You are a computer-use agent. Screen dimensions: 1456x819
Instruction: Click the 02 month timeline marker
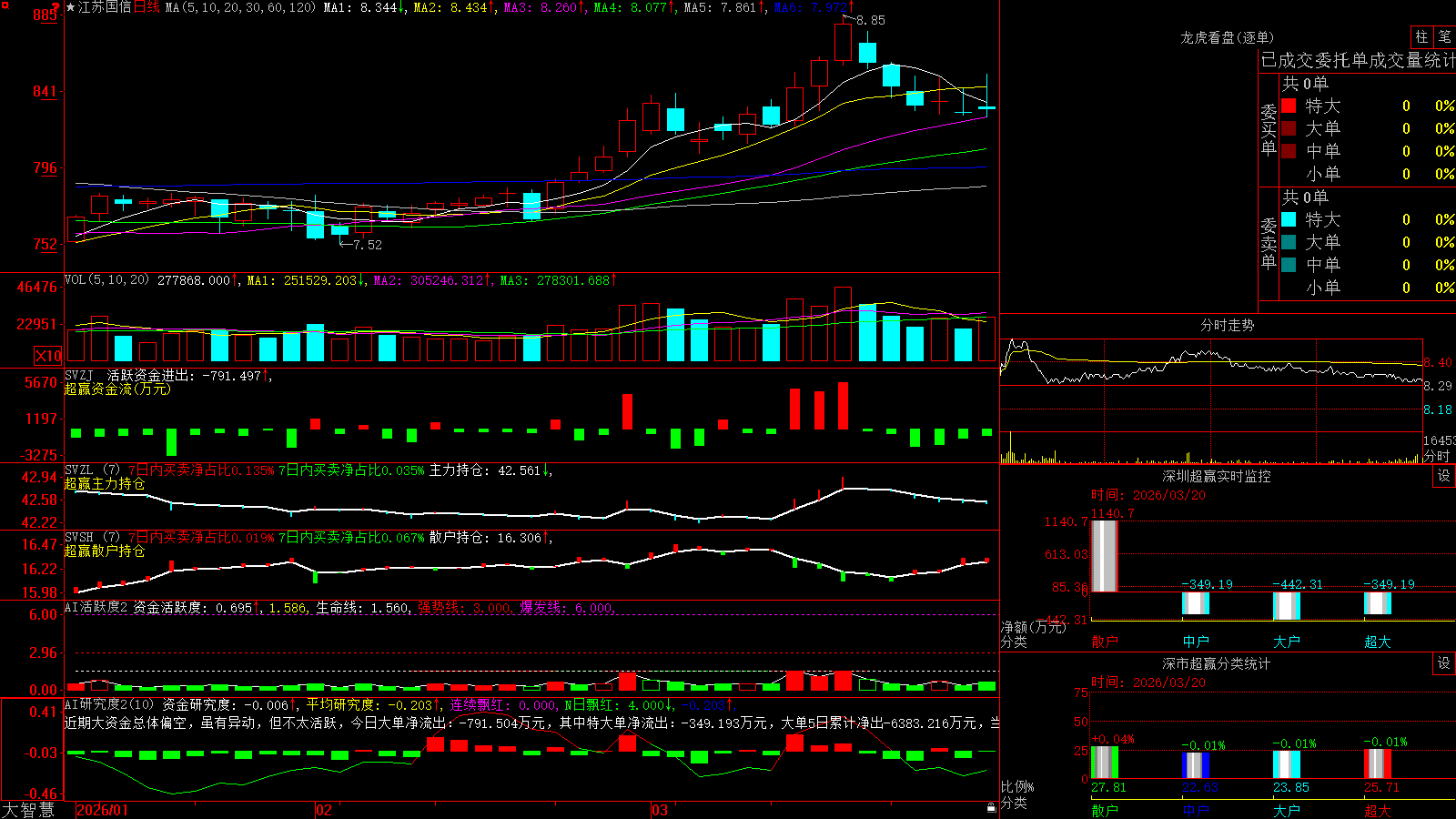click(324, 810)
